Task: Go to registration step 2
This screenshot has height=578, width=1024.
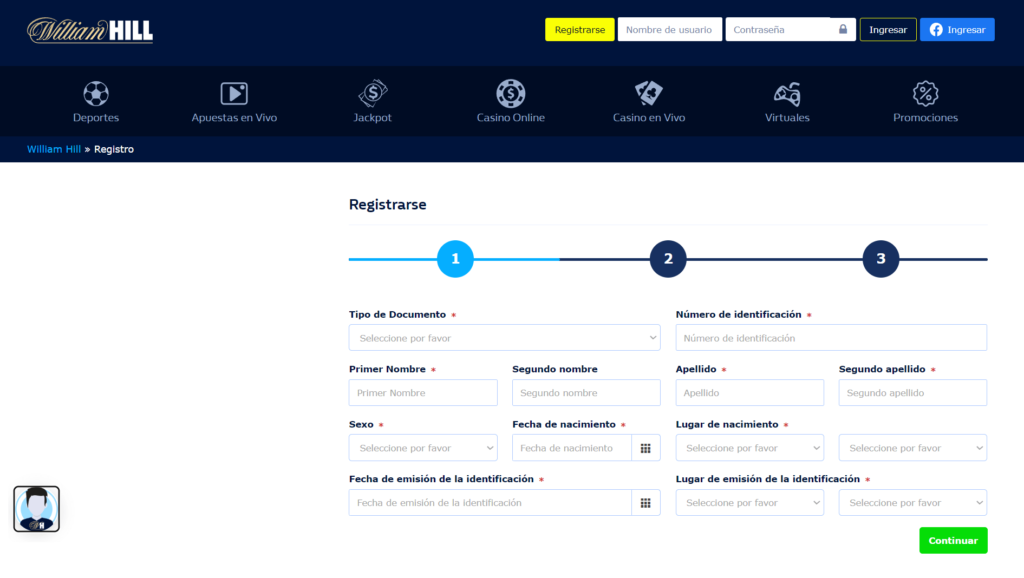Action: [668, 259]
